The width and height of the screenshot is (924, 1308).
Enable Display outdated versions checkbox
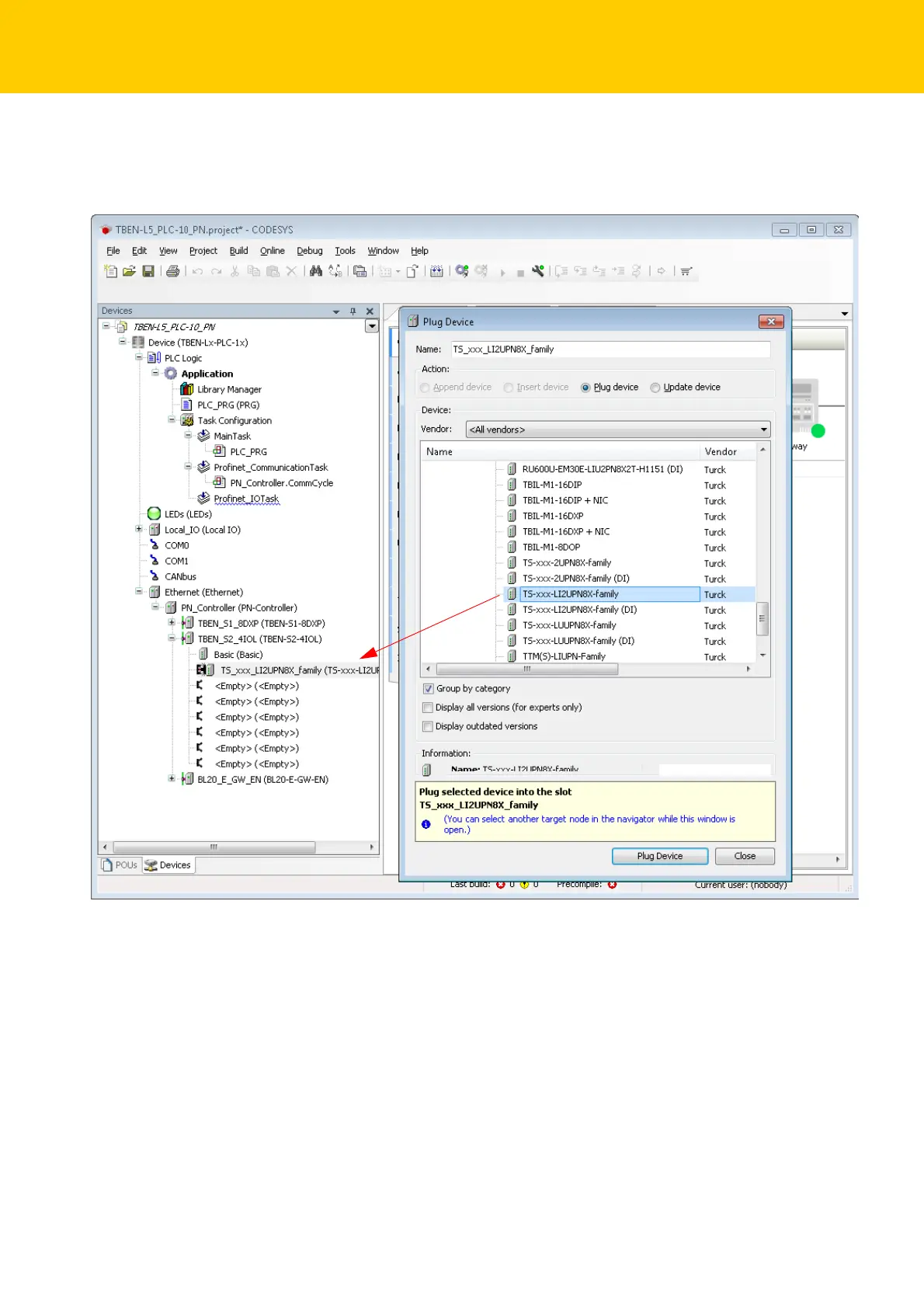428,727
